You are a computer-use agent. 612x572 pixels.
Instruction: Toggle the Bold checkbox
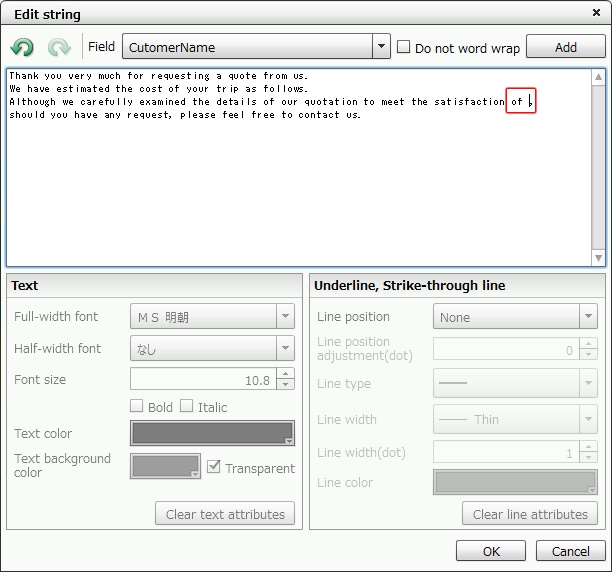tap(136, 406)
